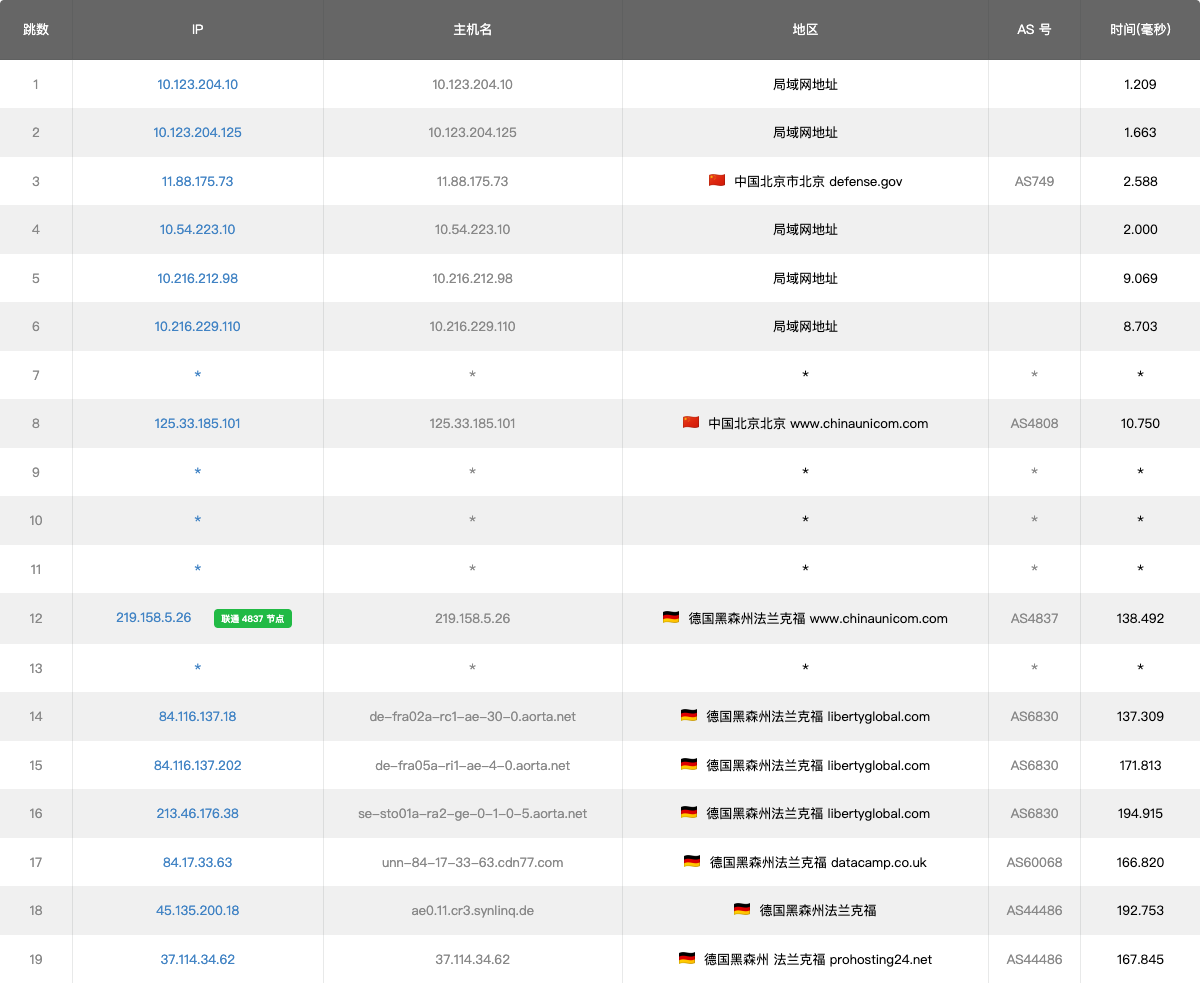Follow the 125.33.185.101 IP link
The height and width of the screenshot is (983, 1200).
click(x=197, y=423)
